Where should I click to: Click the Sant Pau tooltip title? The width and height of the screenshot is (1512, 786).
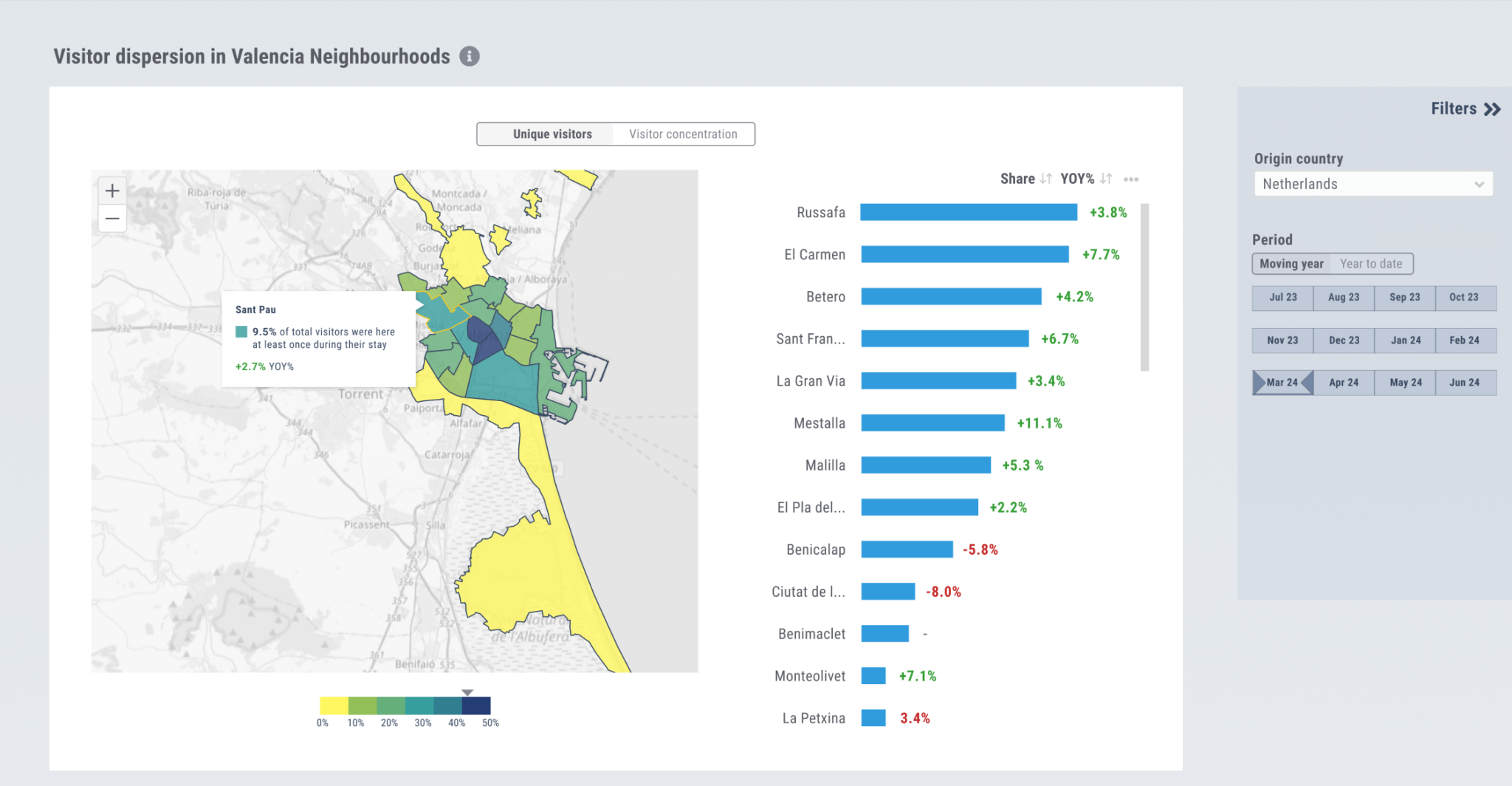tap(255, 310)
